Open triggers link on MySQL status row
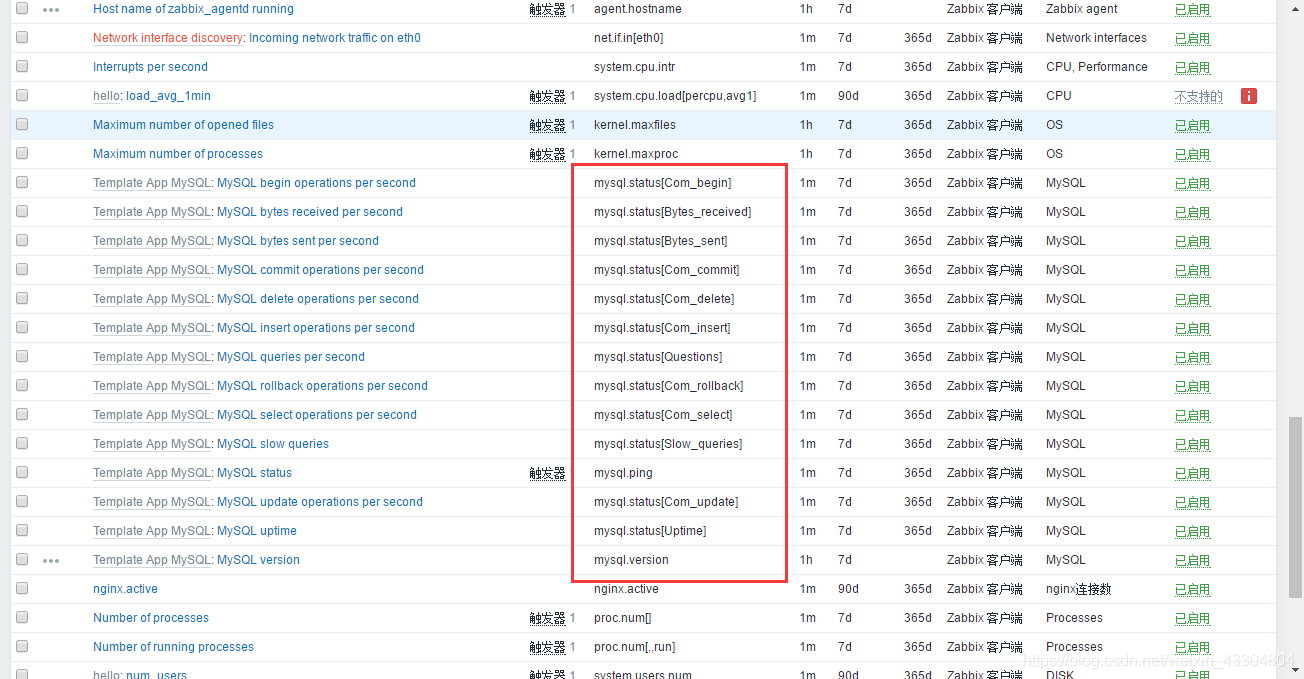 point(548,473)
